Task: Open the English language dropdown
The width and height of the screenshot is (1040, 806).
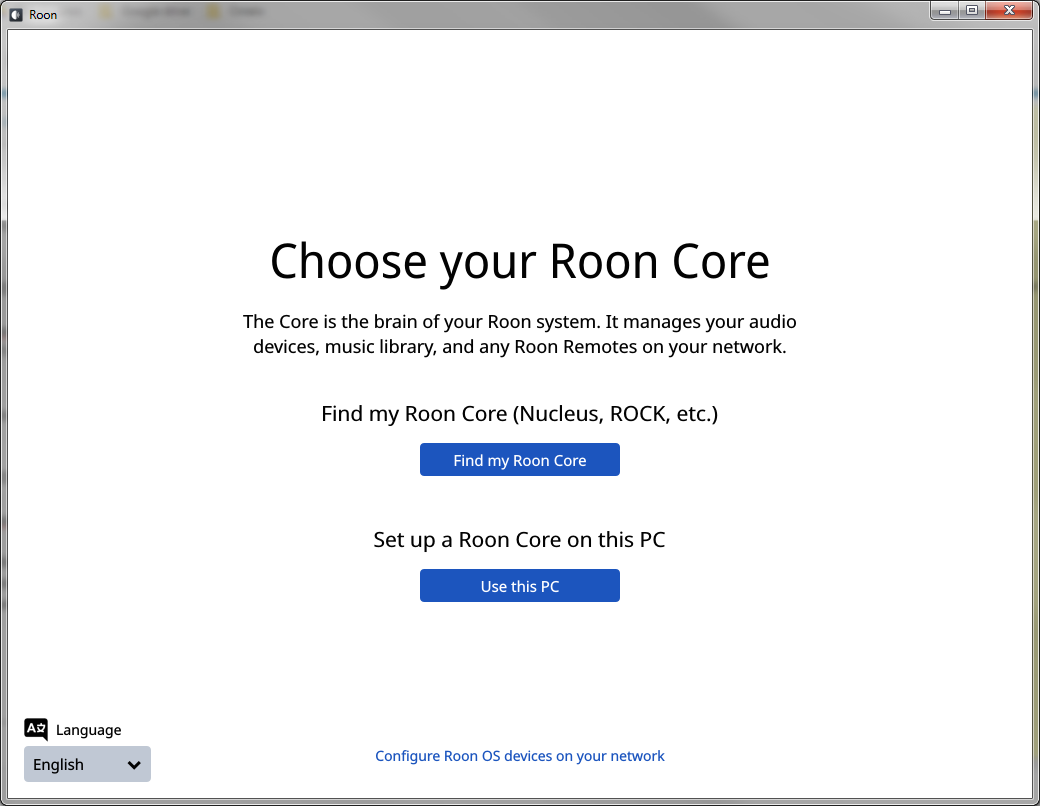Action: [x=88, y=764]
